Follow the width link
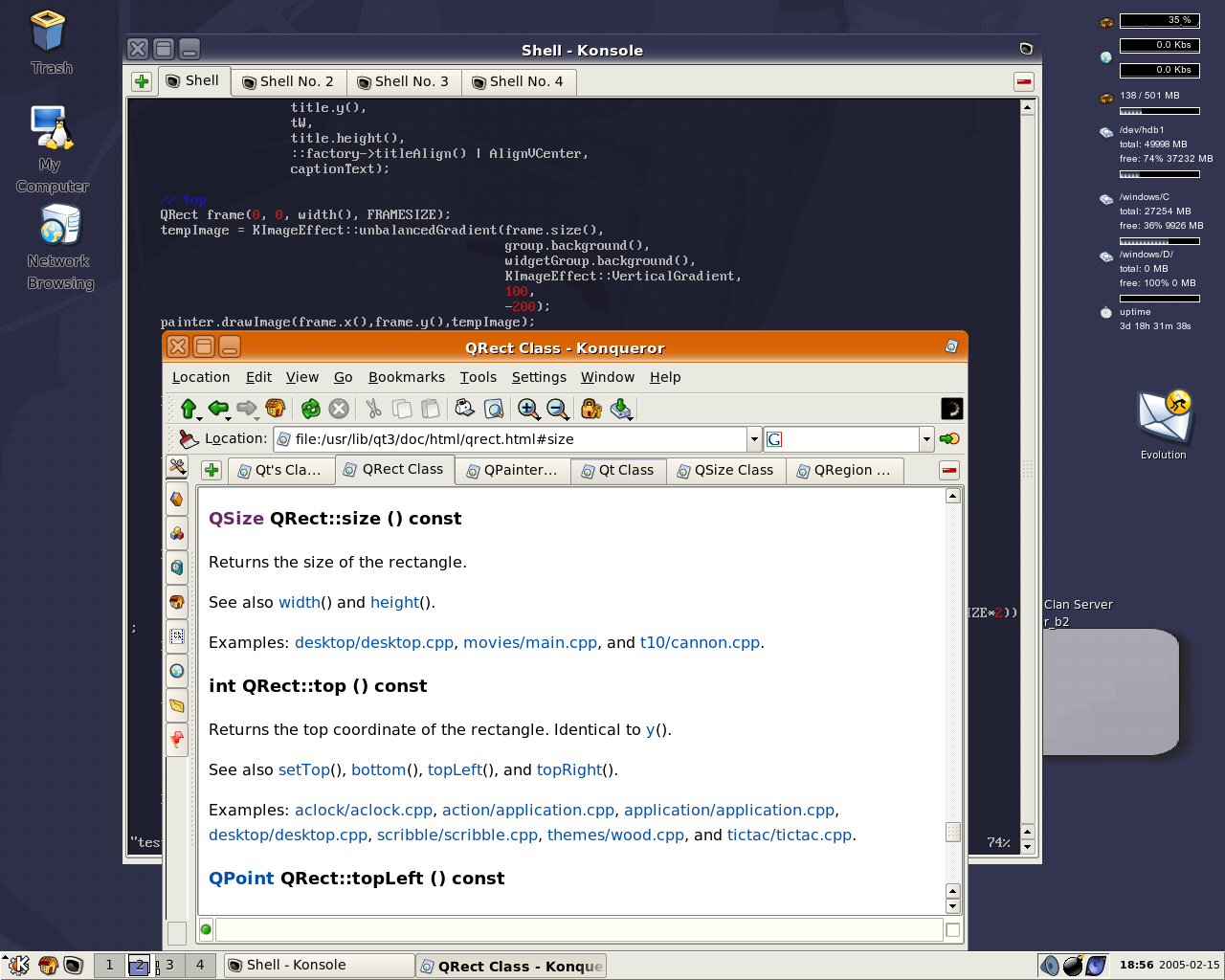 [300, 602]
